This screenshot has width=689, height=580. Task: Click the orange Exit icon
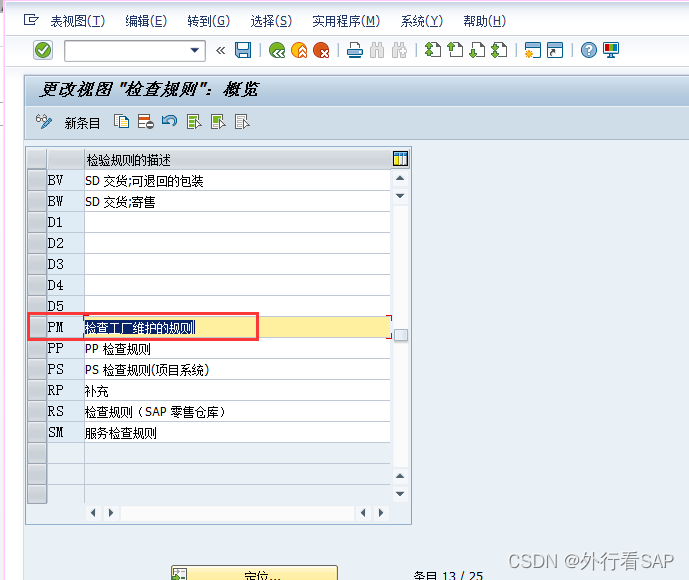click(x=299, y=50)
